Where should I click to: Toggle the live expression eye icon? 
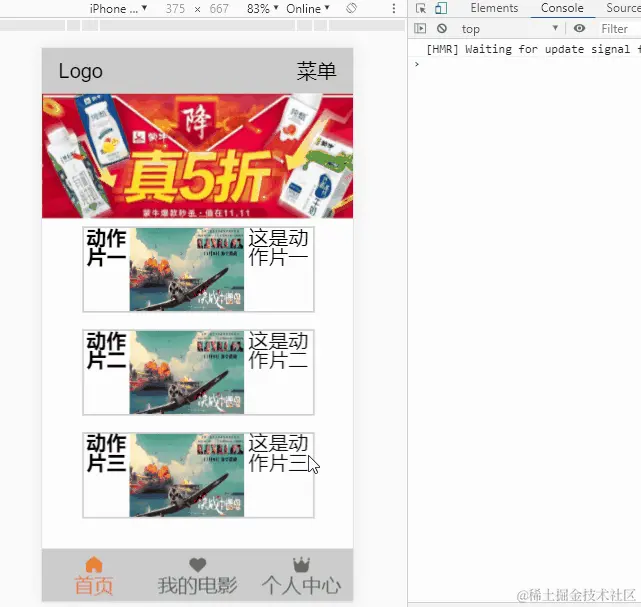pyautogui.click(x=579, y=28)
